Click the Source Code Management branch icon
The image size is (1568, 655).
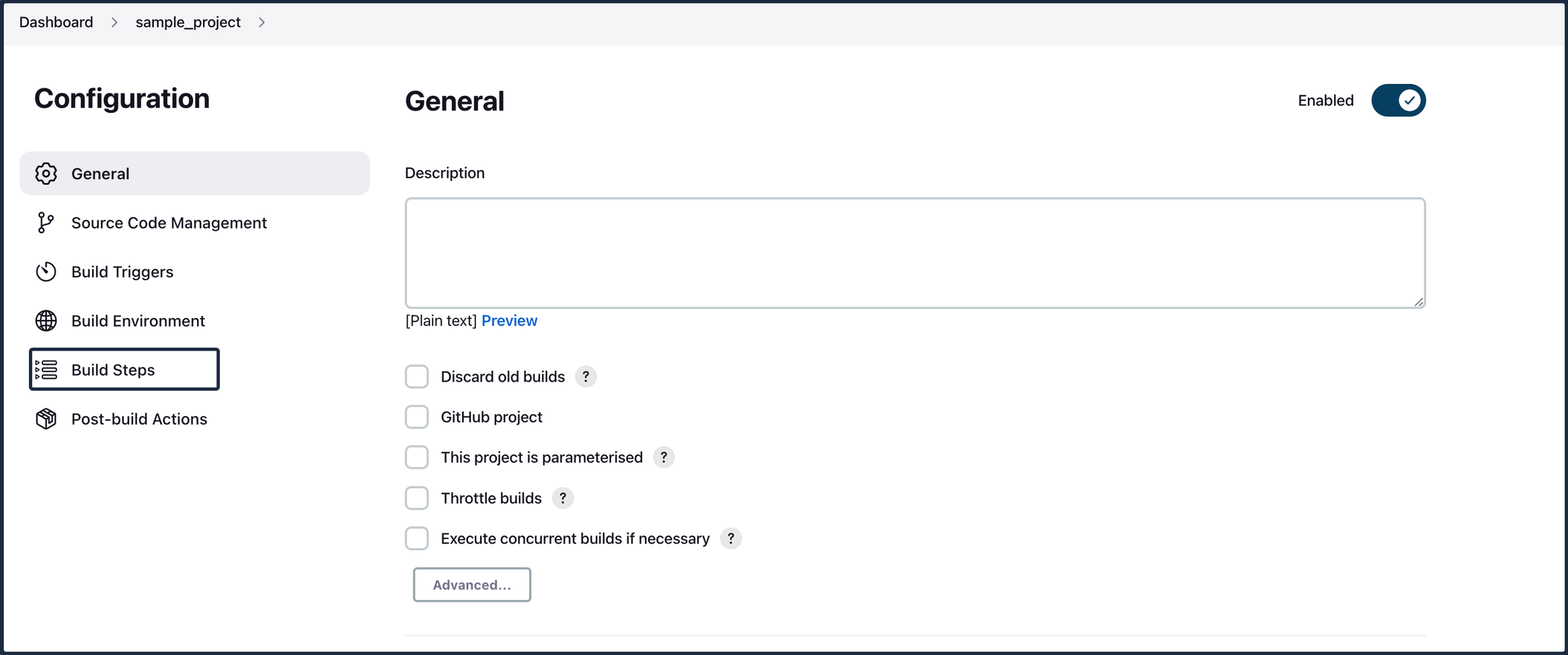pos(45,222)
